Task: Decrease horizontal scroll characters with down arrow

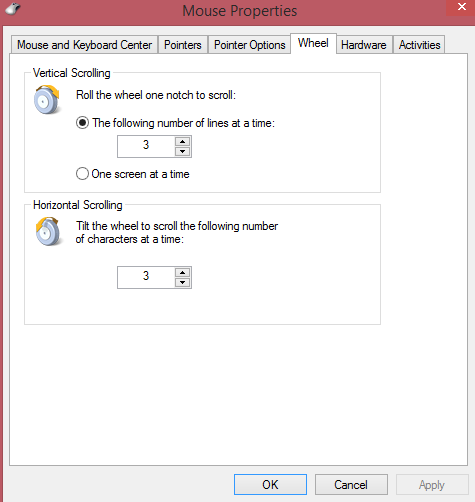Action: pyautogui.click(x=182, y=282)
